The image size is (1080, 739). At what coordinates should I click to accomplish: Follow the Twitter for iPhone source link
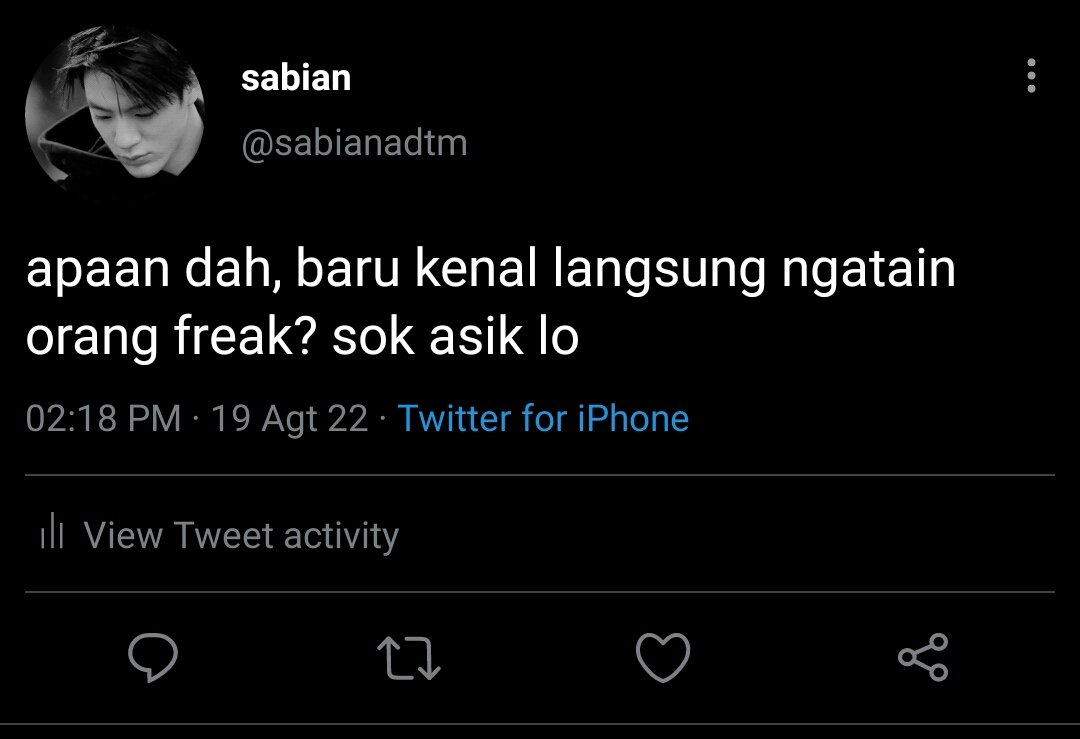(543, 417)
